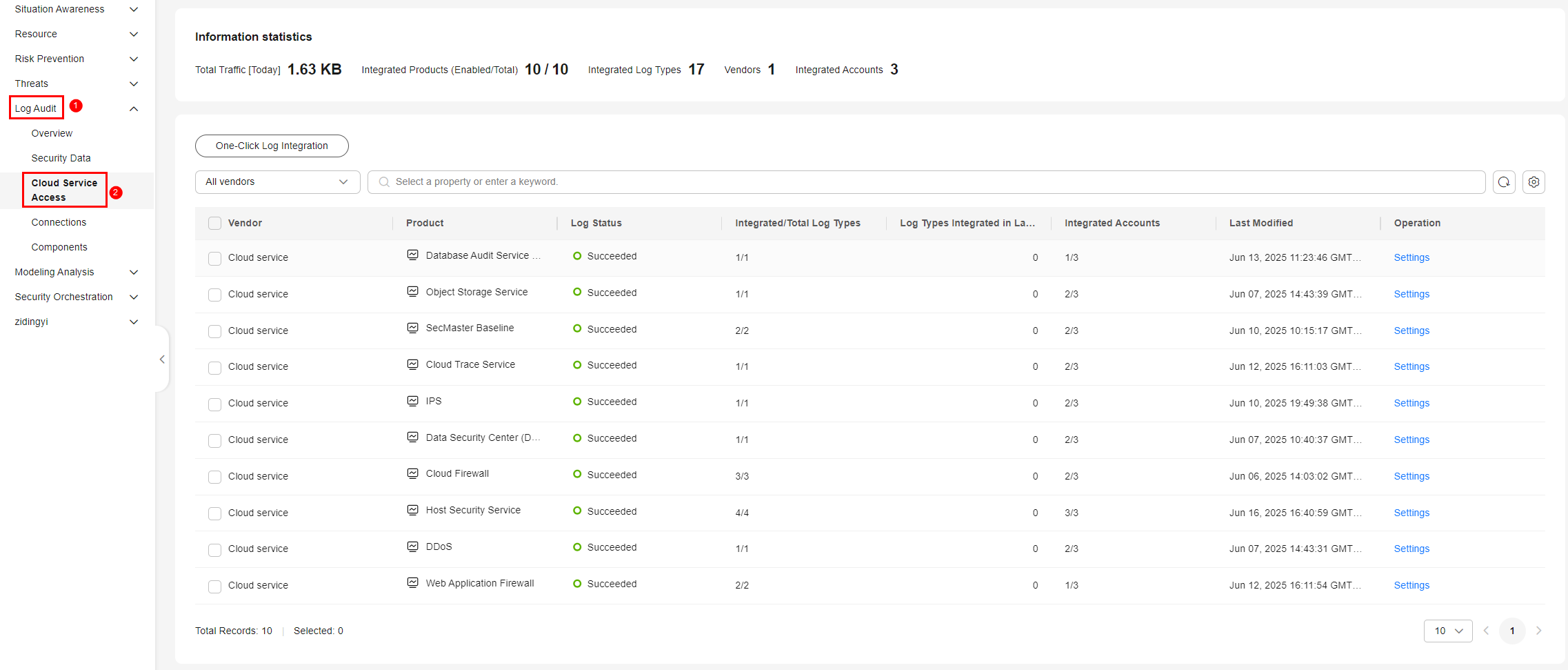Open the All vendors dropdown
Screen dimensions: 1568x670
pos(277,182)
